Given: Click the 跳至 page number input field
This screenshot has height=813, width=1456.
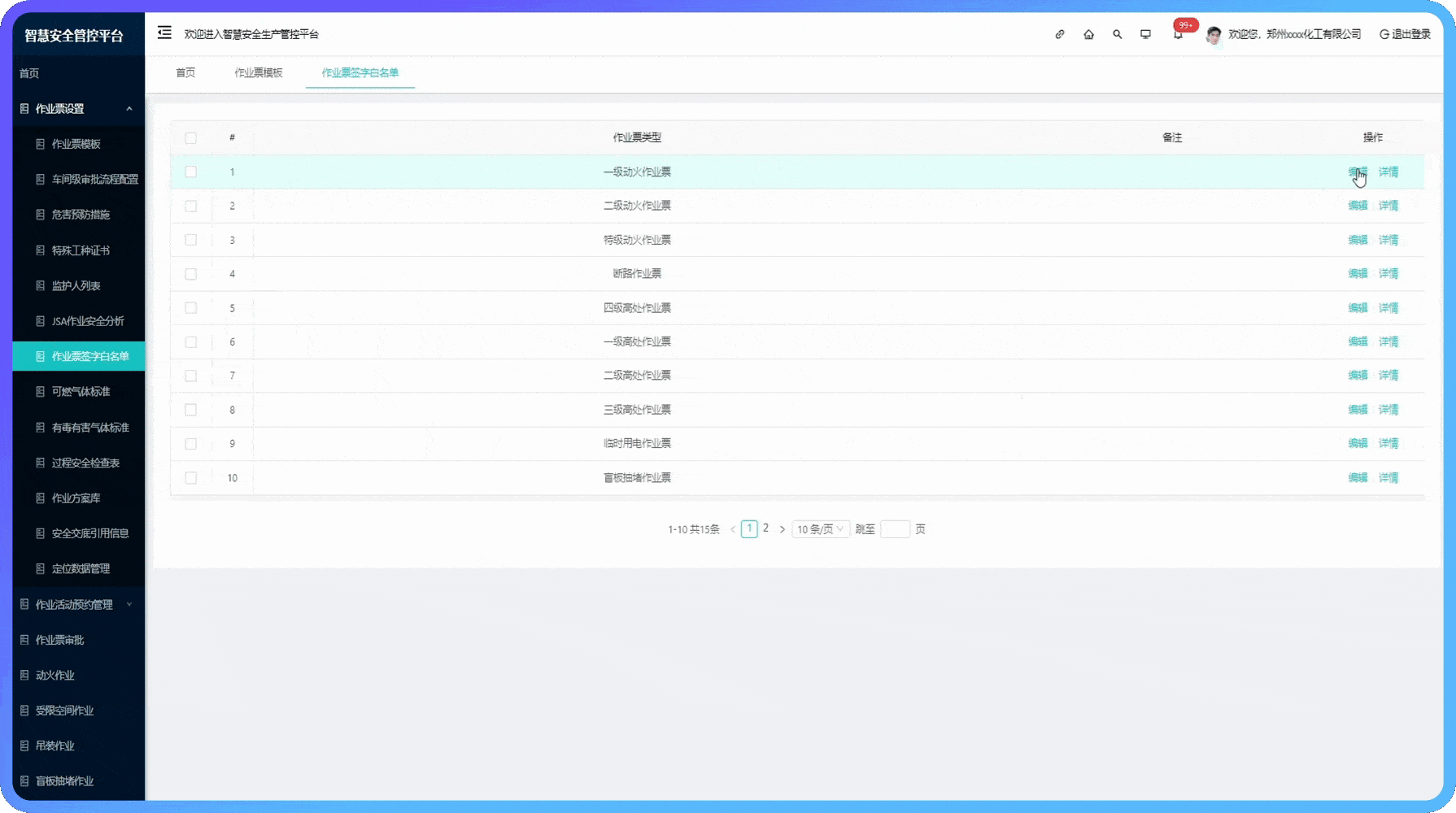Looking at the screenshot, I should tap(895, 529).
